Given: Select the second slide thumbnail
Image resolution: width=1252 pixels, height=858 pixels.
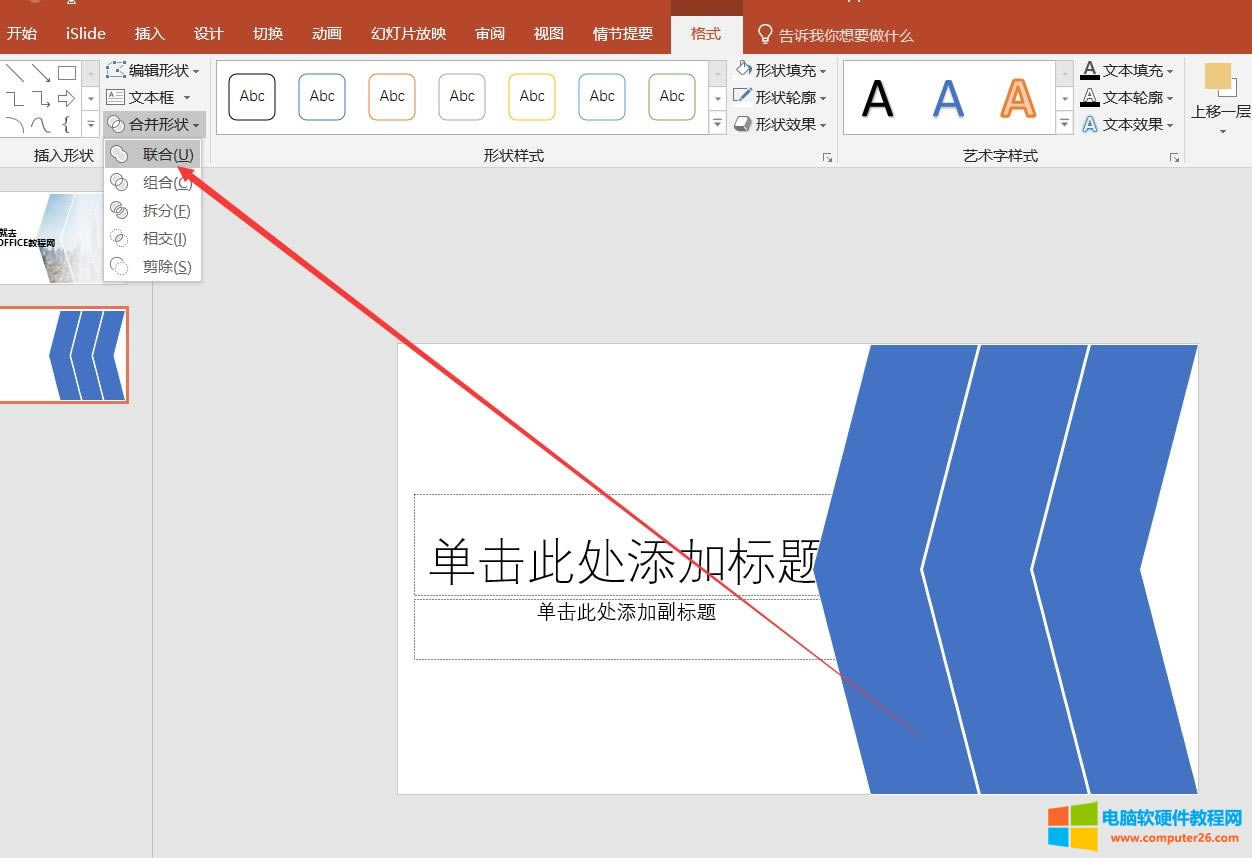Looking at the screenshot, I should point(65,354).
